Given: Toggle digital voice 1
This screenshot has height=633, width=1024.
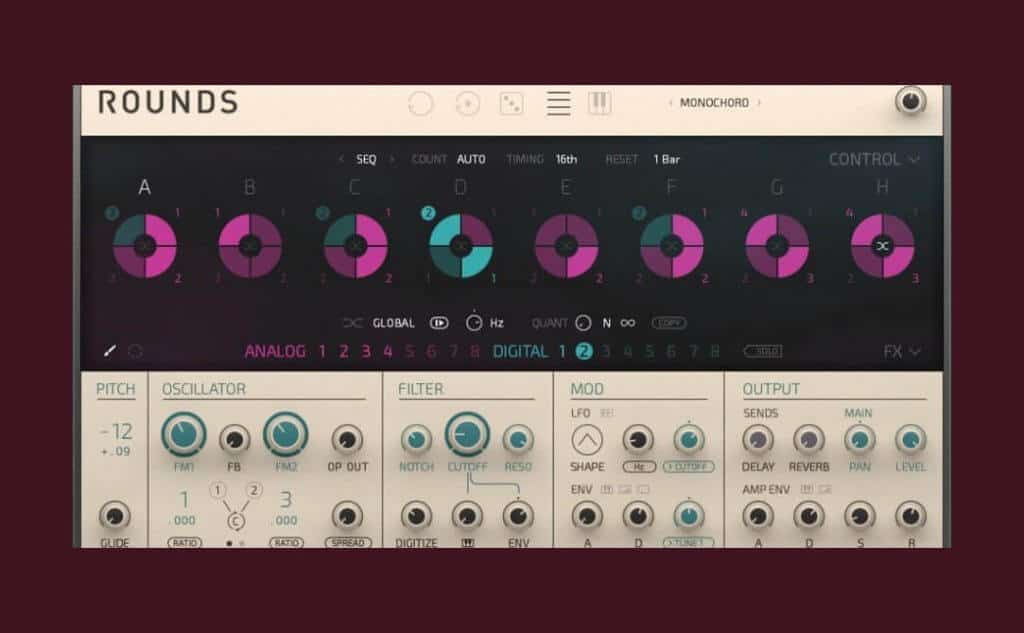Looking at the screenshot, I should 562,351.
